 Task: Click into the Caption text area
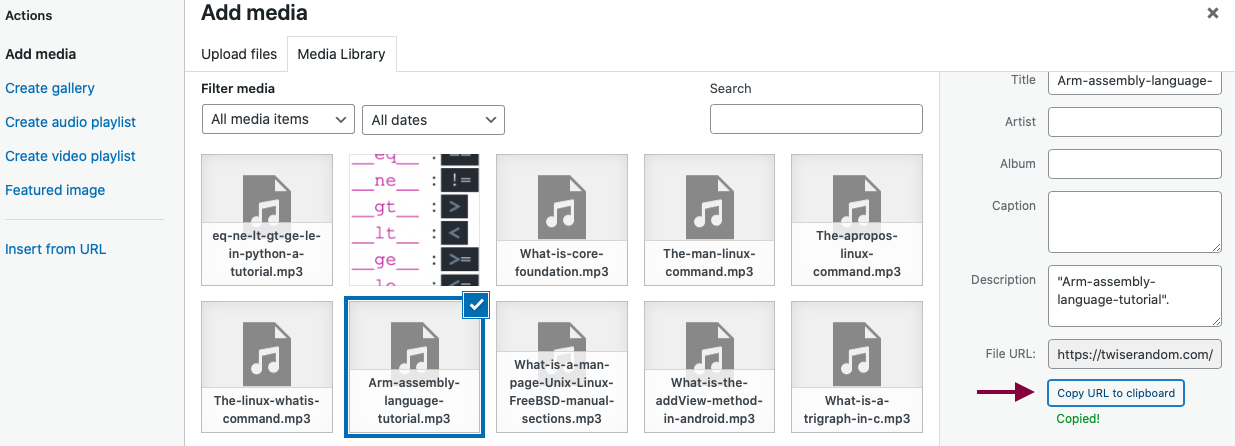tap(1135, 222)
